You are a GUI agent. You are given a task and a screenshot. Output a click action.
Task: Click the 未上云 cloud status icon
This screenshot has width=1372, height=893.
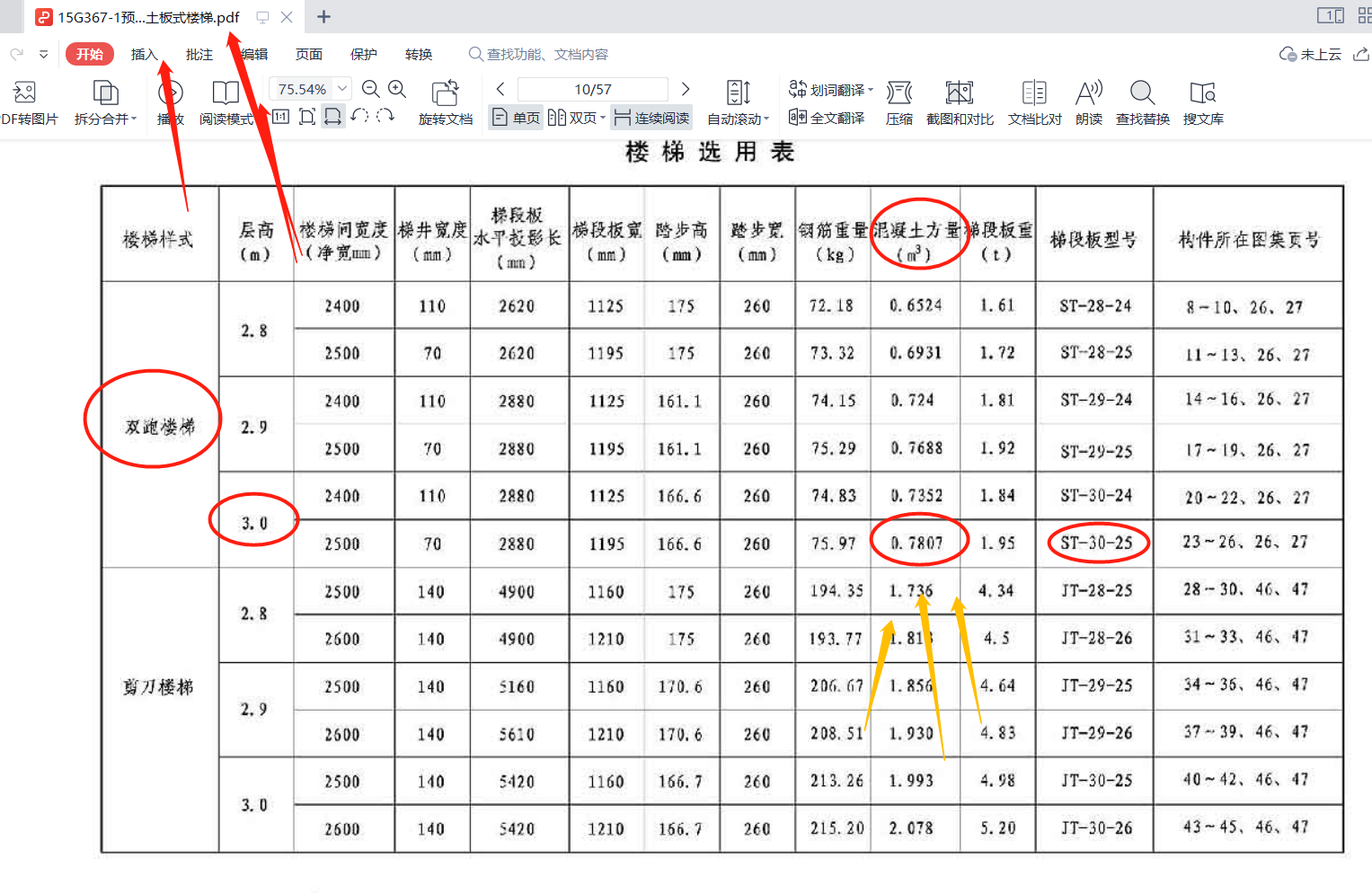[x=1288, y=55]
